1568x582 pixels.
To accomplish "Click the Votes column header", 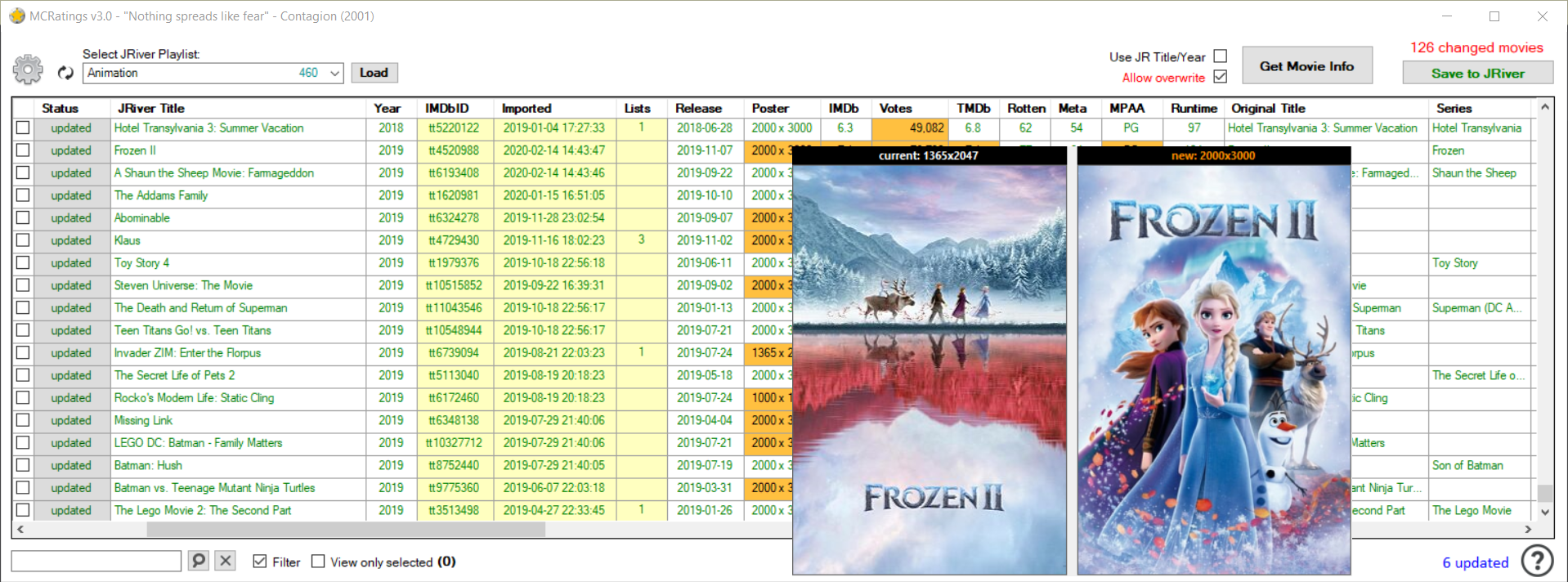I will coord(910,108).
